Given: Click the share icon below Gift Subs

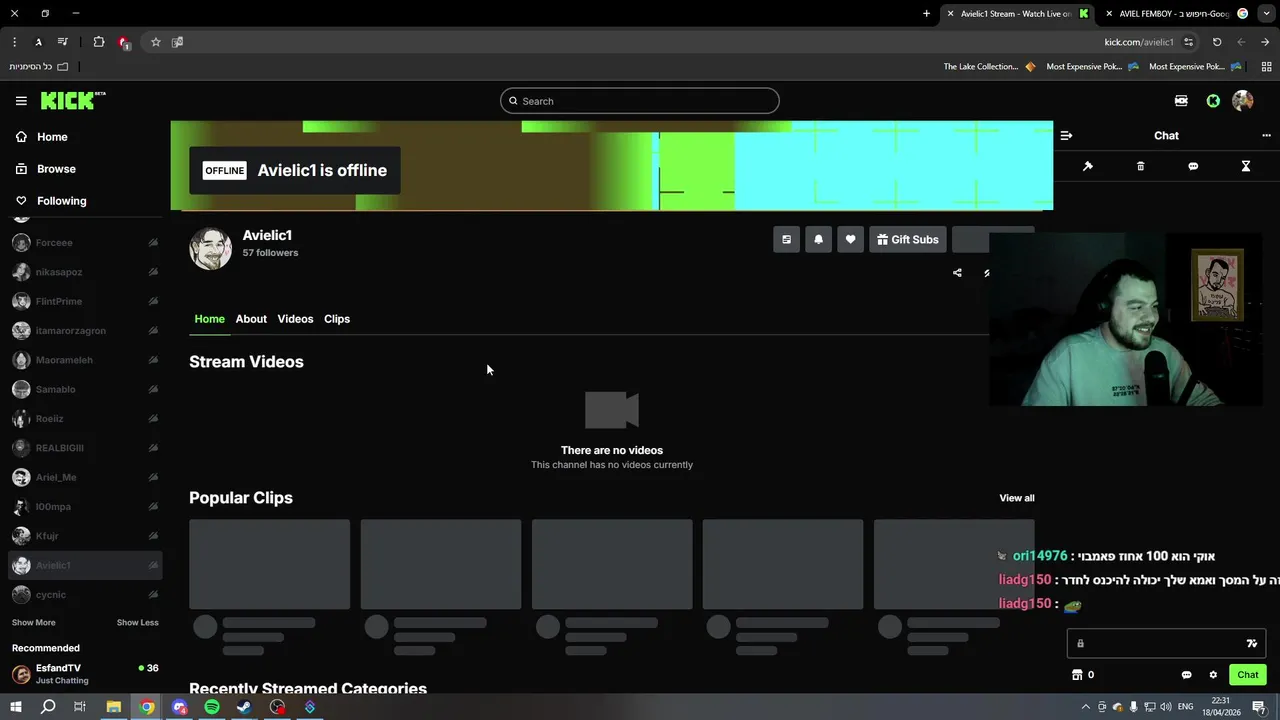Looking at the screenshot, I should point(957,273).
